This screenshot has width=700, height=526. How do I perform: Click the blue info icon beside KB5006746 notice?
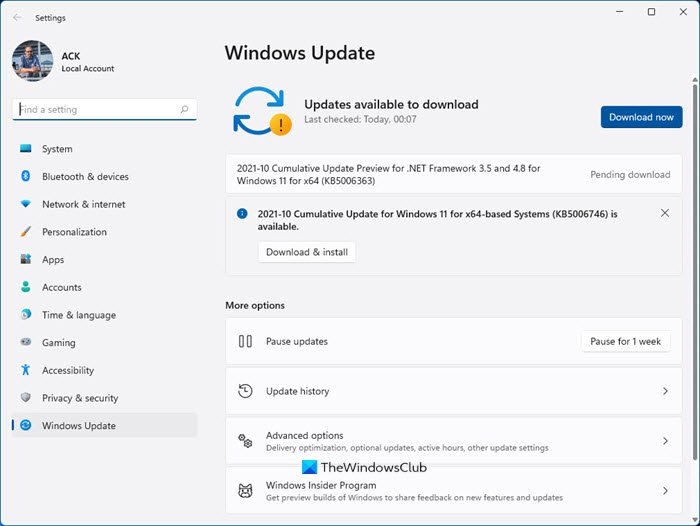coord(242,213)
